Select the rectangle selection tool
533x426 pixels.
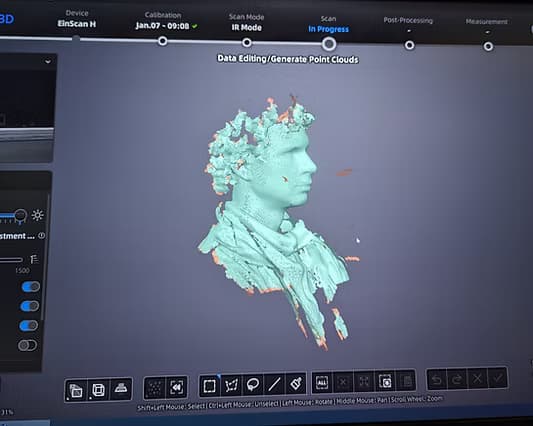pos(209,386)
